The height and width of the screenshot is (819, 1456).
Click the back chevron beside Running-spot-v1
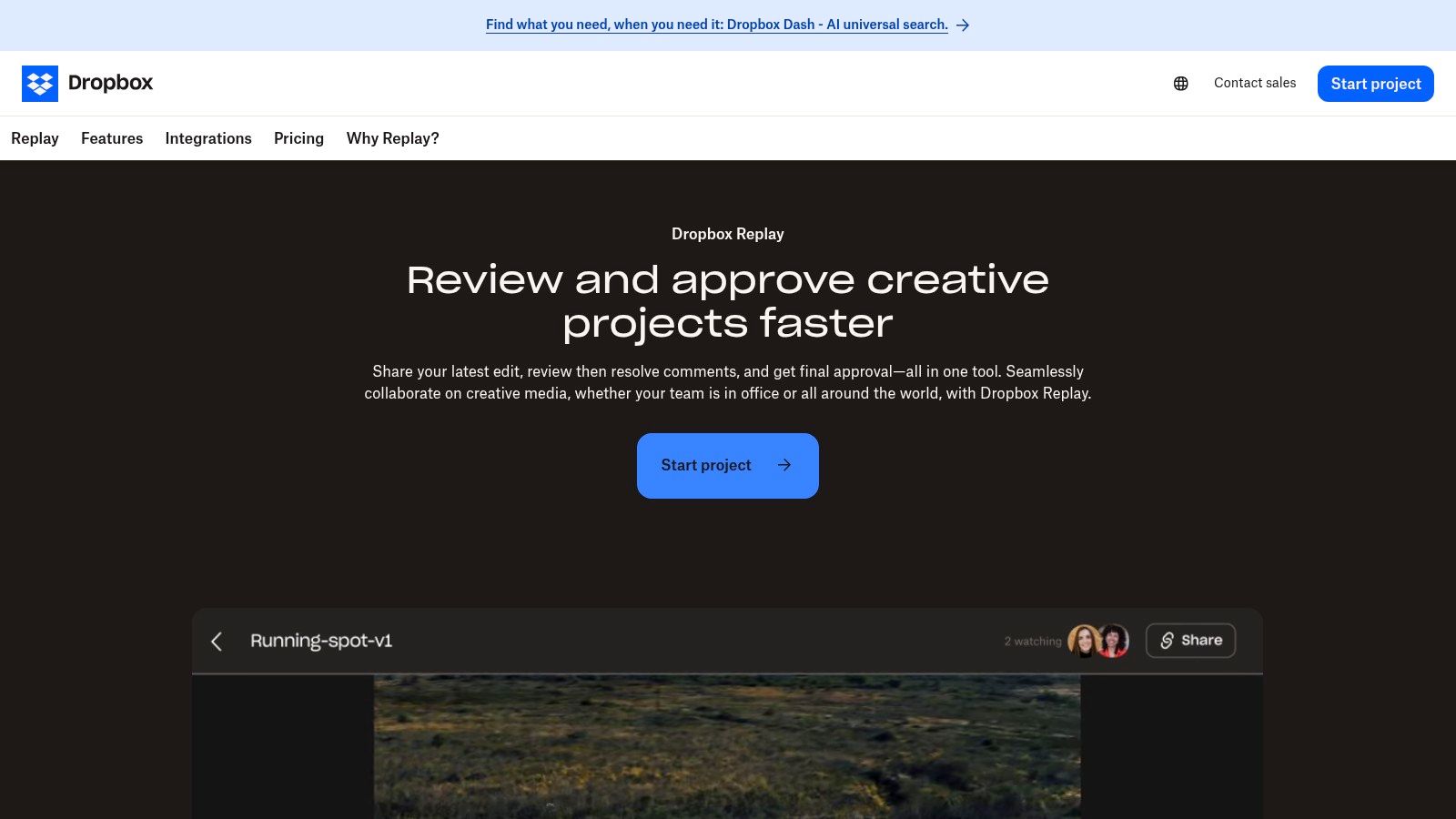pos(217,642)
